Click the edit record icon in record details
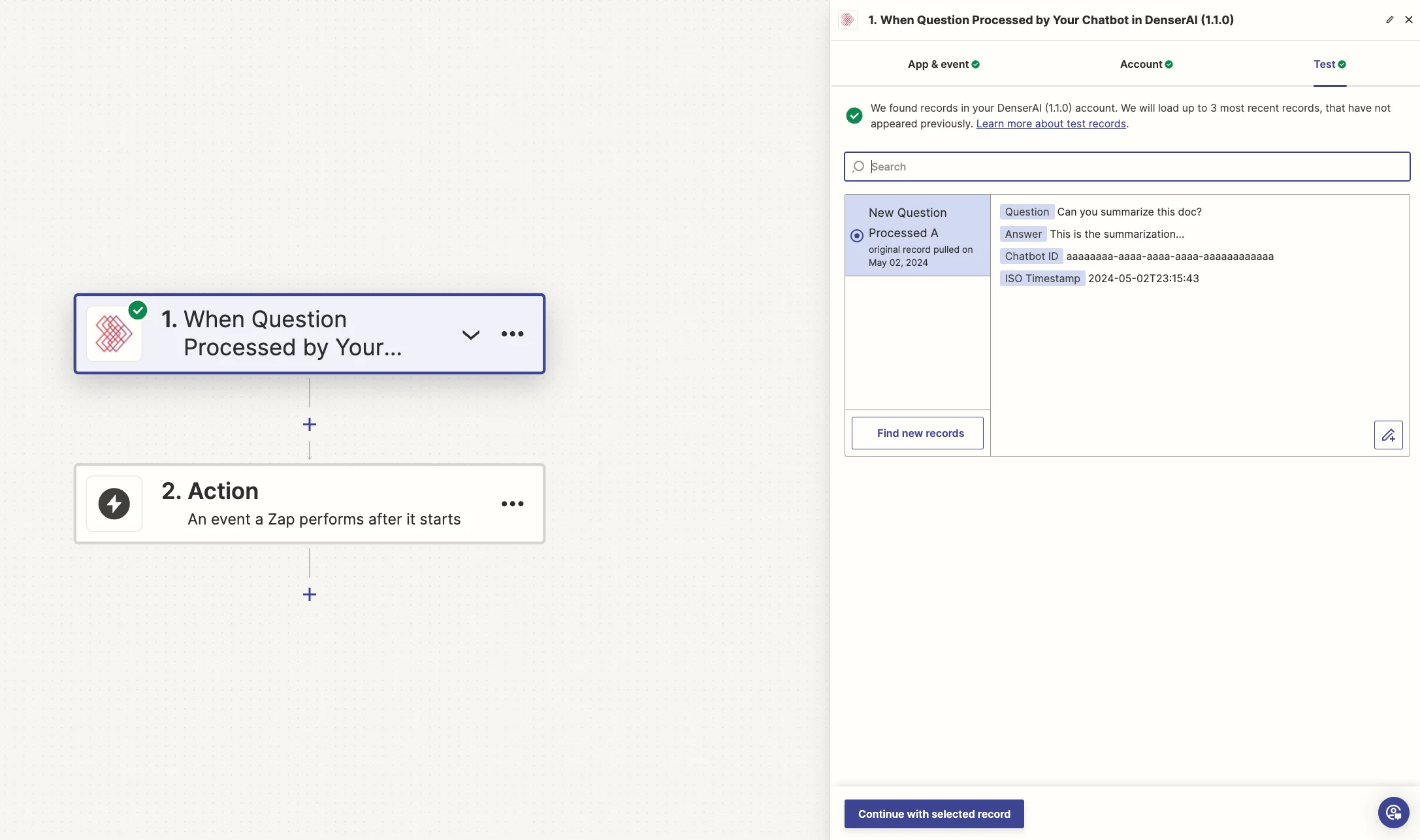 1388,435
